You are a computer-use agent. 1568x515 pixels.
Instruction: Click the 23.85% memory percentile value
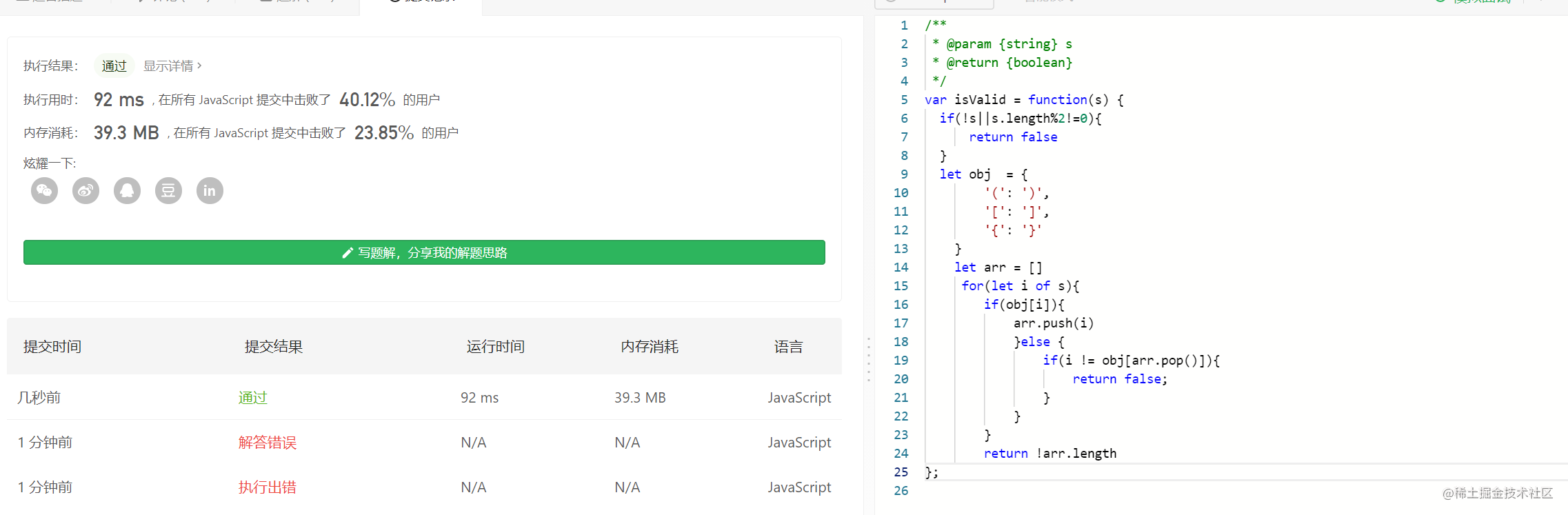tap(384, 133)
